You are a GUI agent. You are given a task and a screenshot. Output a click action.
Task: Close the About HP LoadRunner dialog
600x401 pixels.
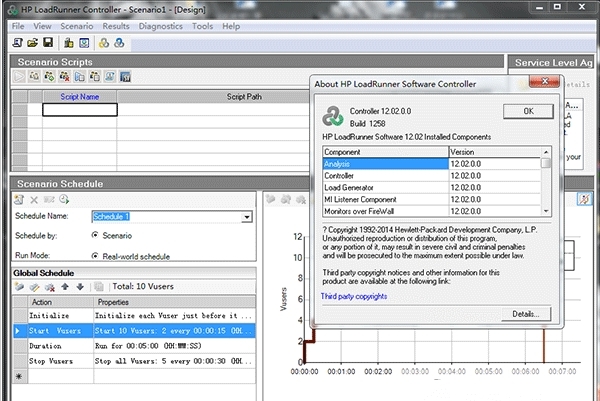[x=545, y=81]
